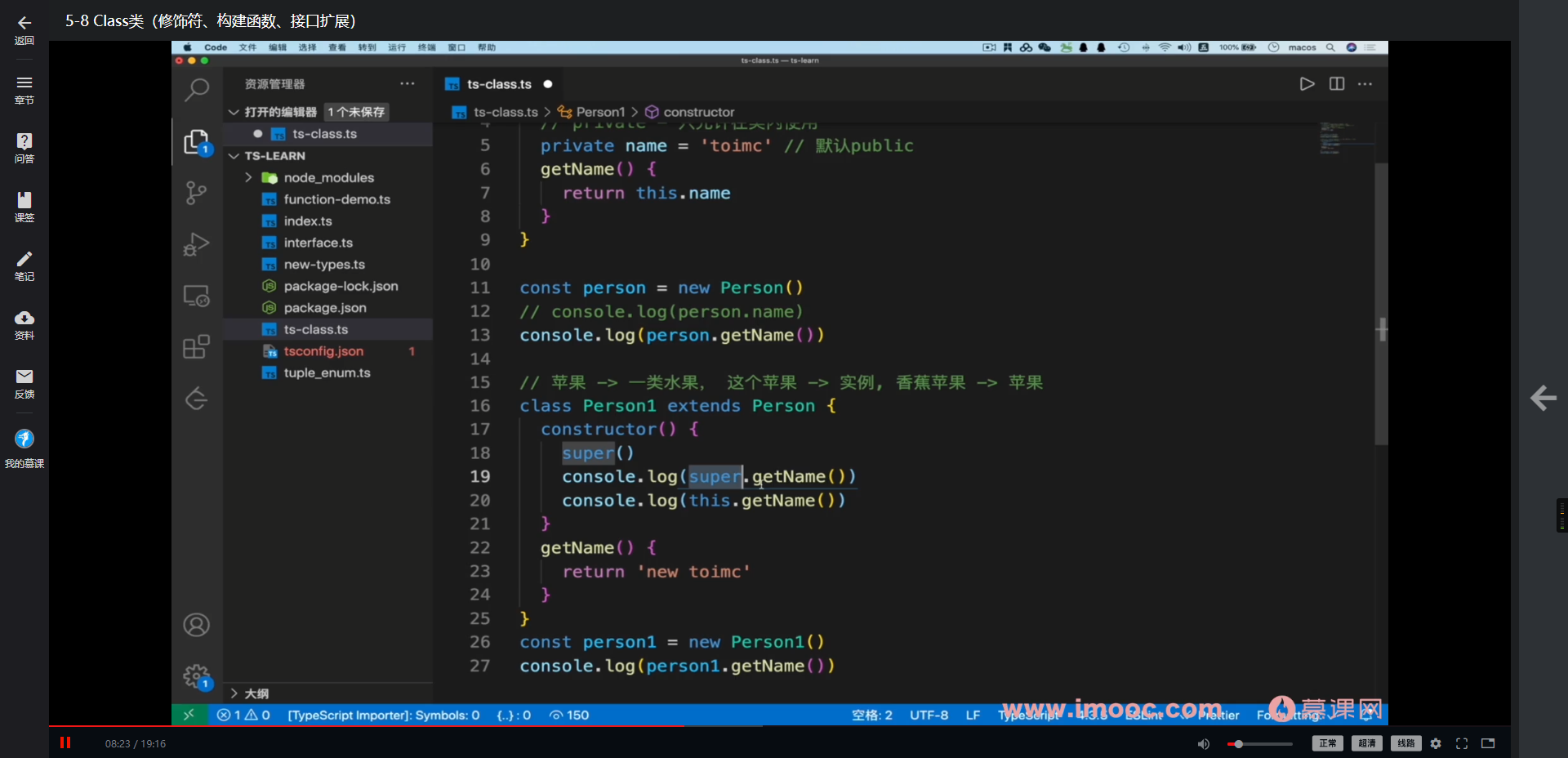
Task: Open the Remote Explorer view
Action: point(197,296)
